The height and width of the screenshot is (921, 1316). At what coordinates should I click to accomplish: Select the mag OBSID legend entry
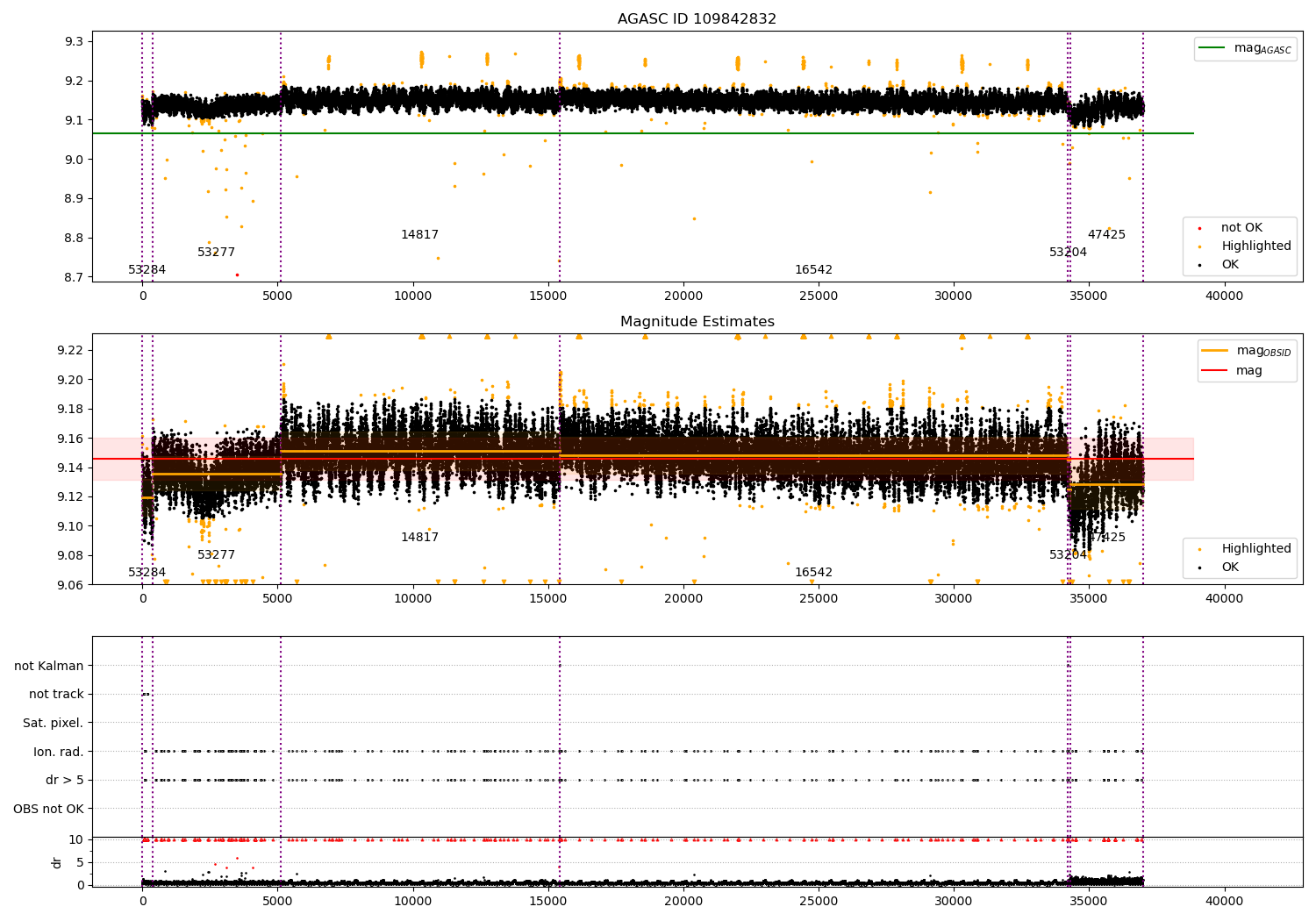click(1247, 351)
